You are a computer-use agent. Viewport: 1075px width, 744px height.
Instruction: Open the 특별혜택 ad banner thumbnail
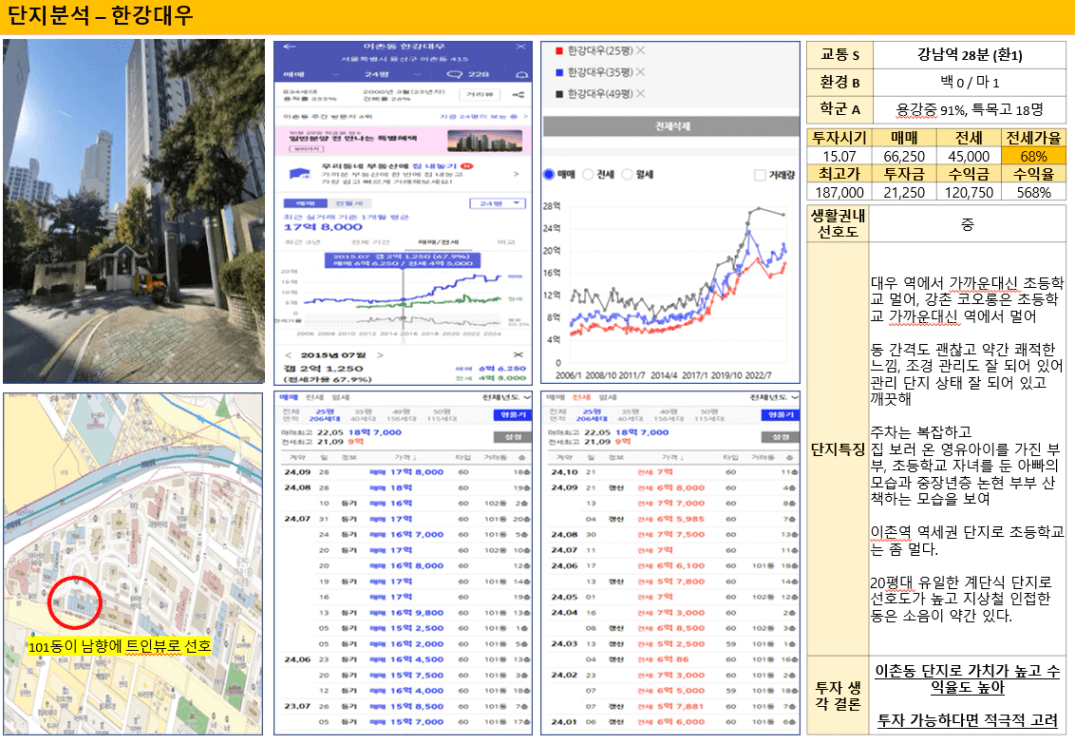[x=483, y=141]
